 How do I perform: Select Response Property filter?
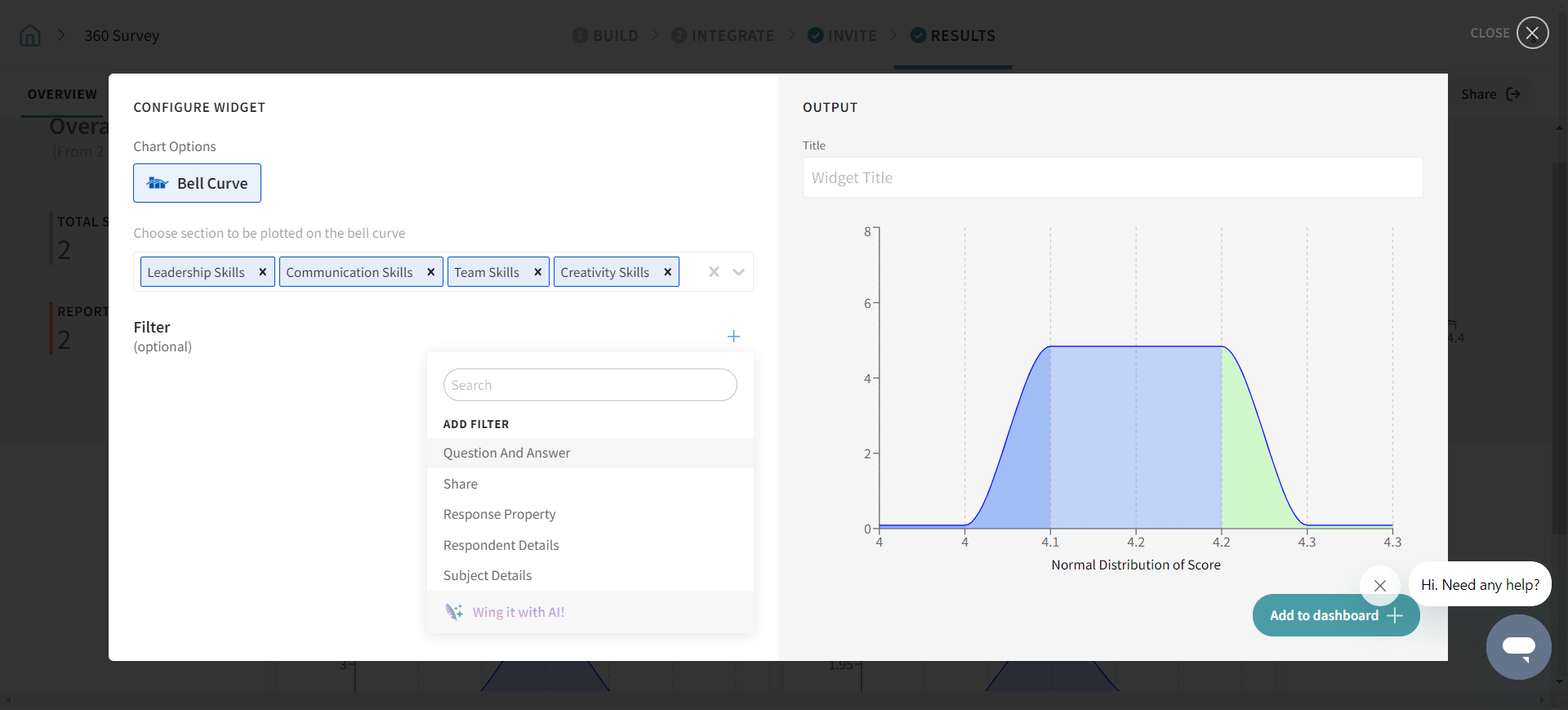click(499, 514)
